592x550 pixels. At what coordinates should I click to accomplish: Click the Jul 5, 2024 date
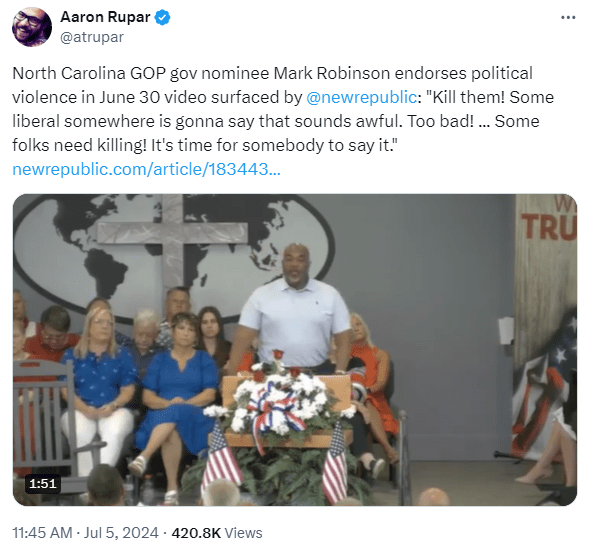click(121, 533)
